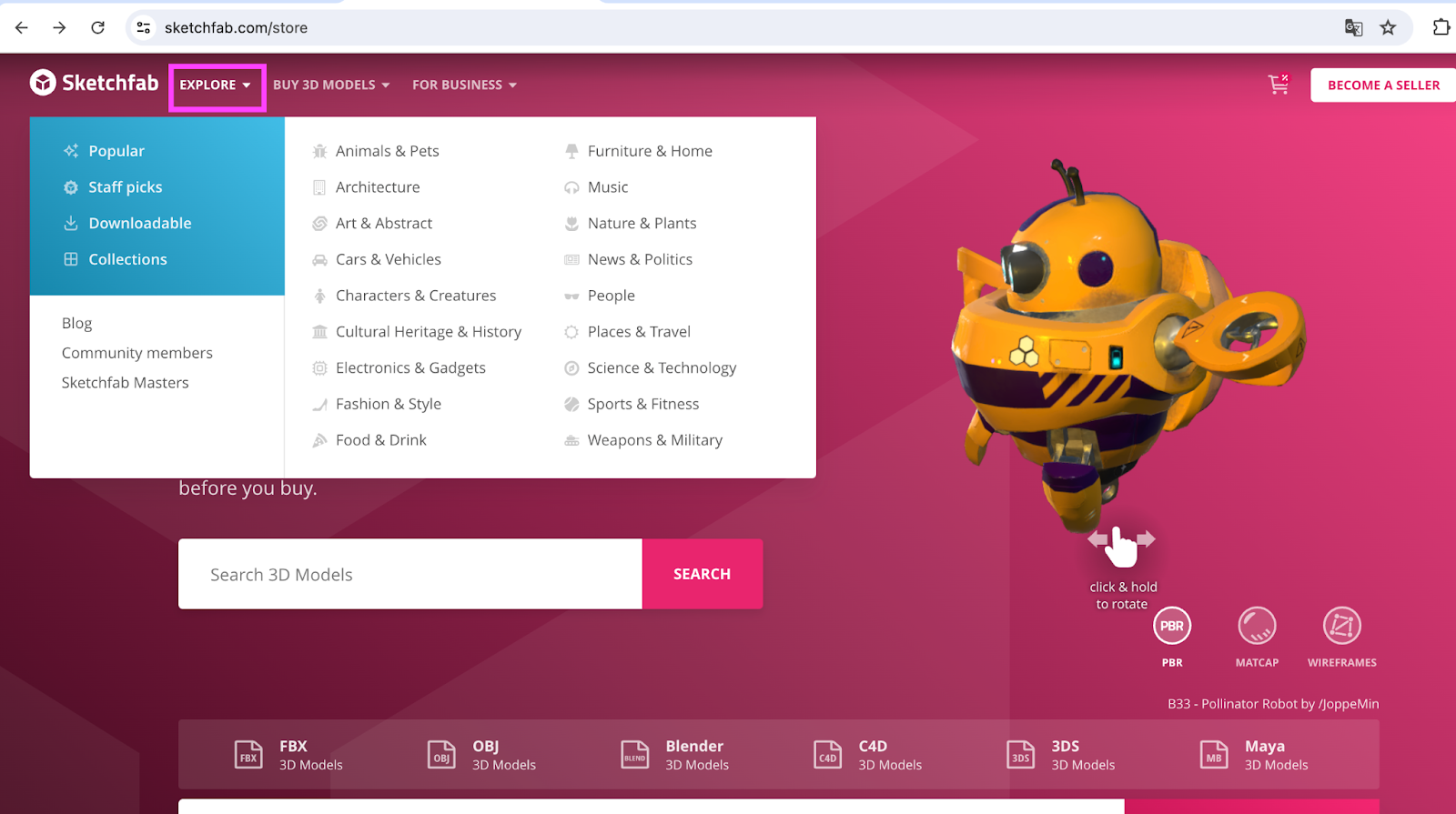The height and width of the screenshot is (814, 1456).
Task: Expand the BUY 3D MODELS dropdown
Action: click(331, 85)
